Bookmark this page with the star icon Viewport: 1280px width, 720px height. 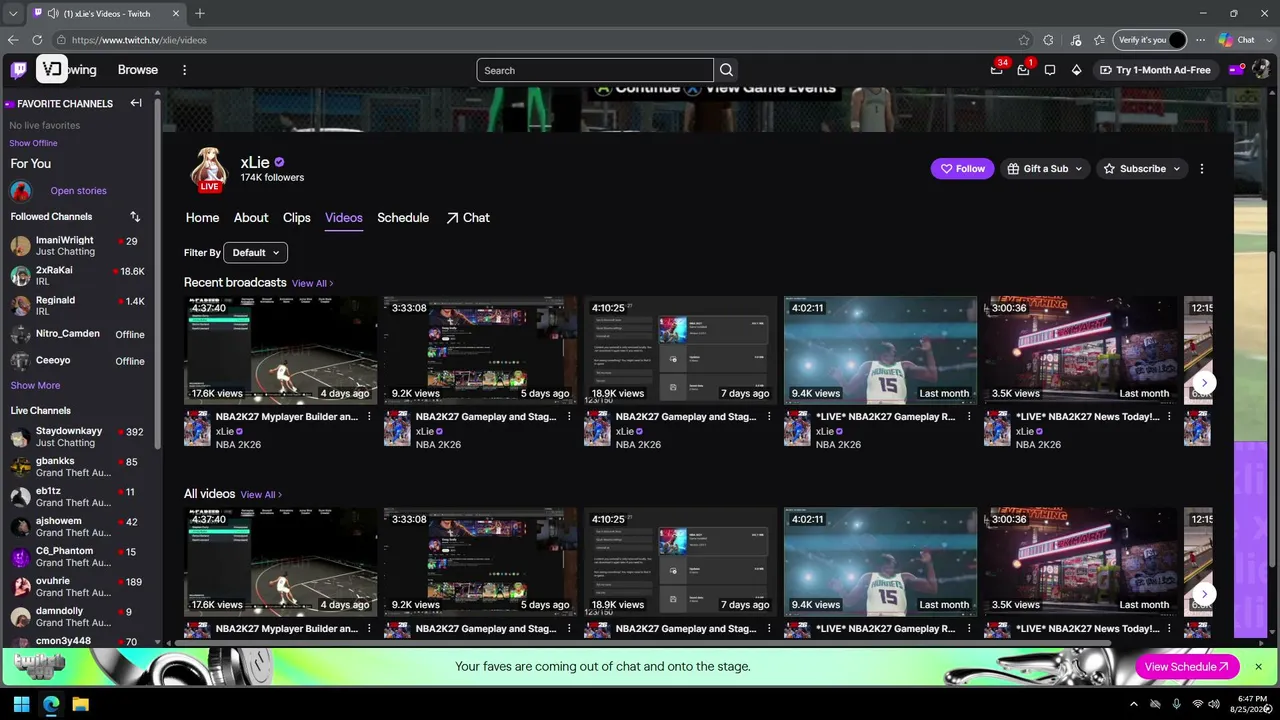coord(1024,40)
